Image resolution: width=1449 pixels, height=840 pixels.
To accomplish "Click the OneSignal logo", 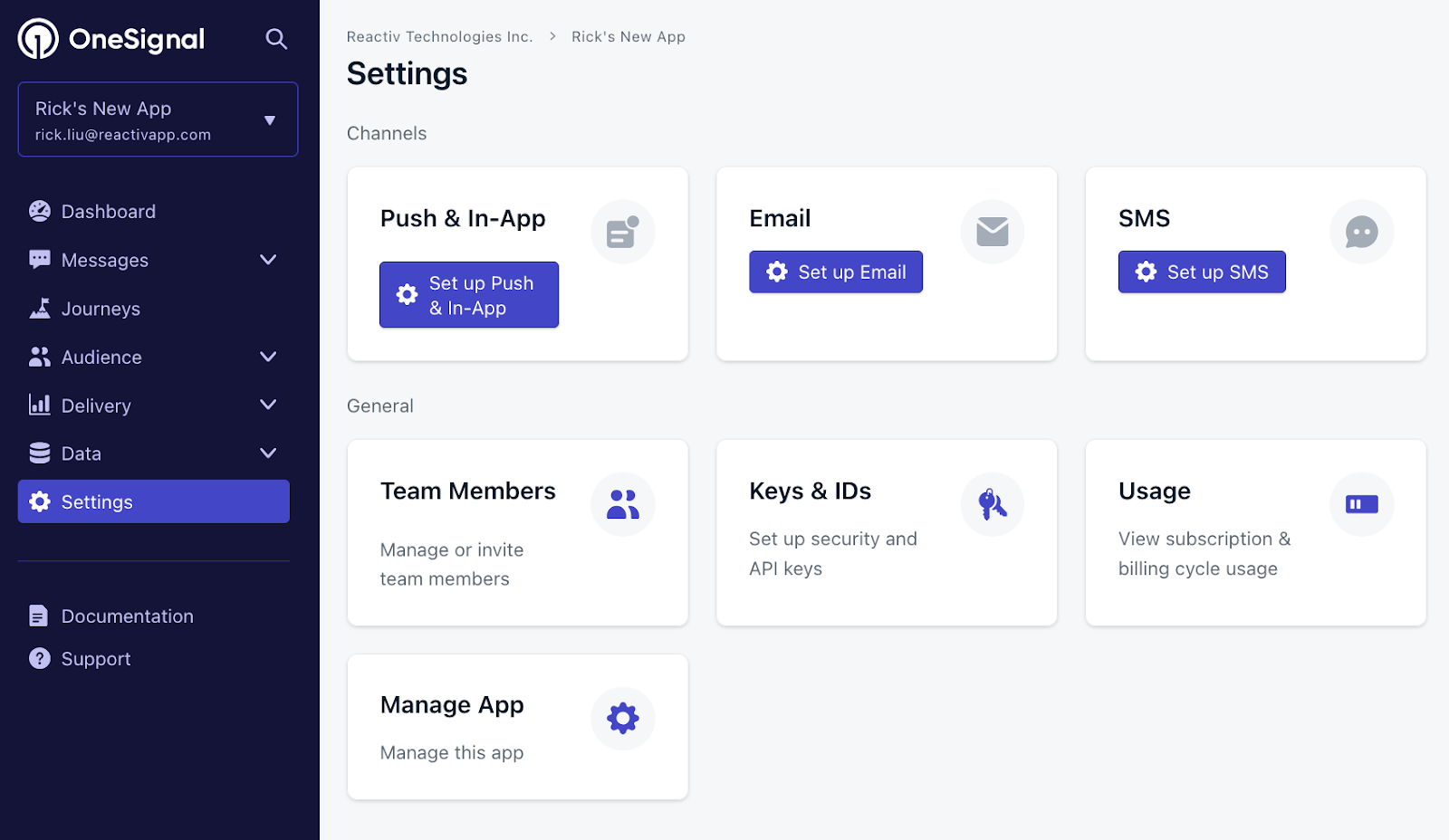I will (111, 39).
